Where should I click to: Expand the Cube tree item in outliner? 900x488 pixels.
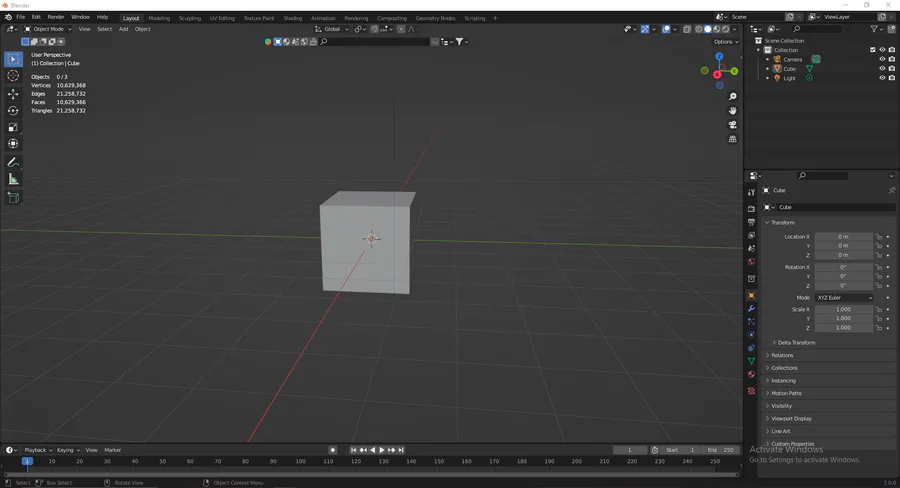point(767,69)
